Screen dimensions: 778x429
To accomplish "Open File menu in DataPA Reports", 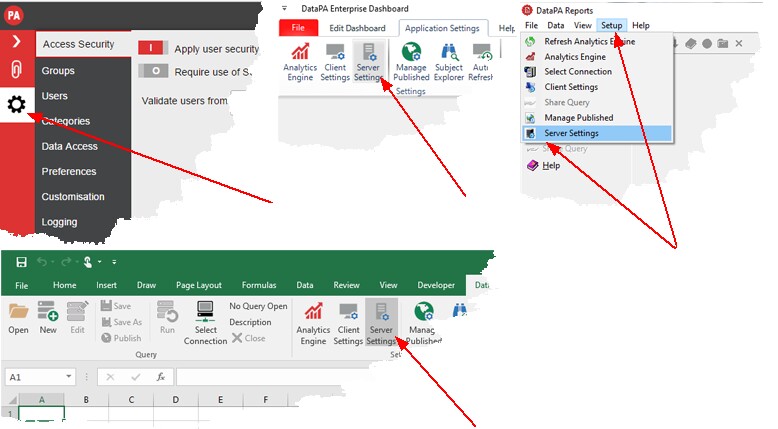I will point(531,25).
